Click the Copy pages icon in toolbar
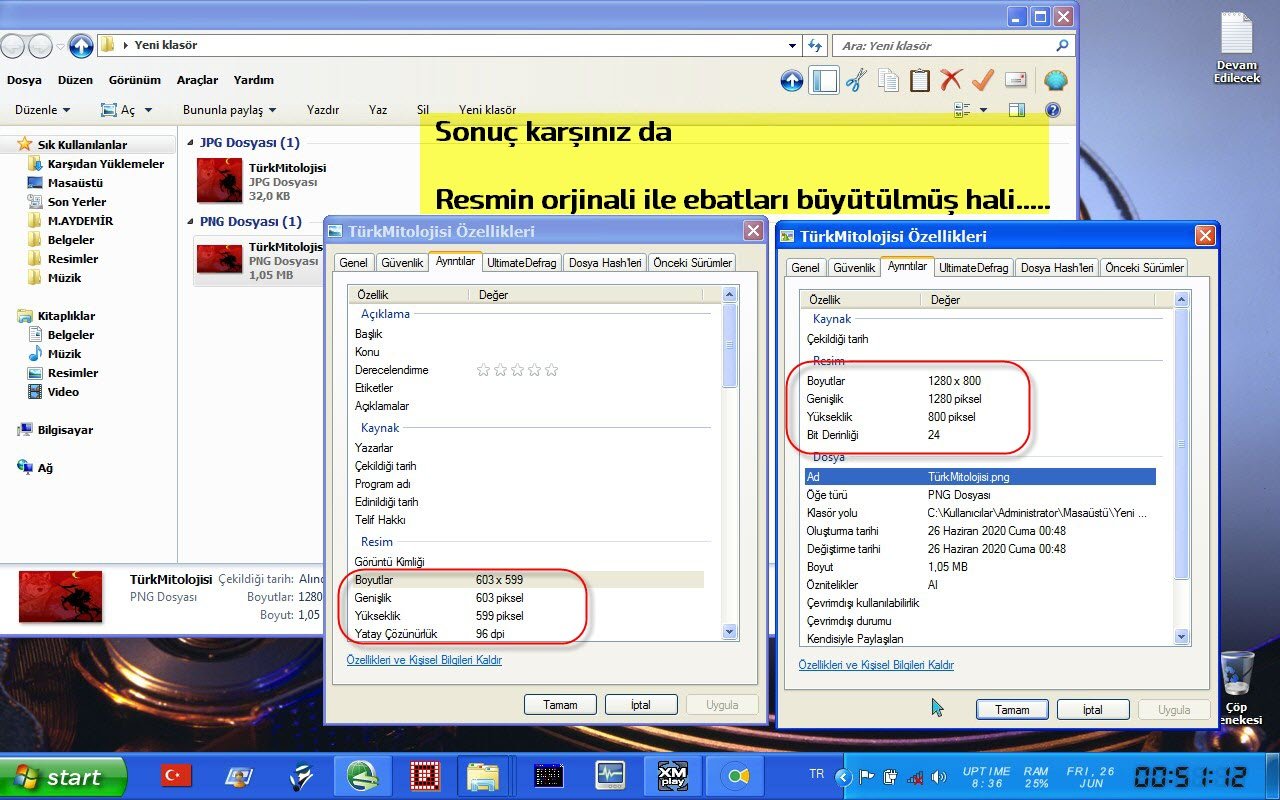The width and height of the screenshot is (1280, 800). point(888,81)
